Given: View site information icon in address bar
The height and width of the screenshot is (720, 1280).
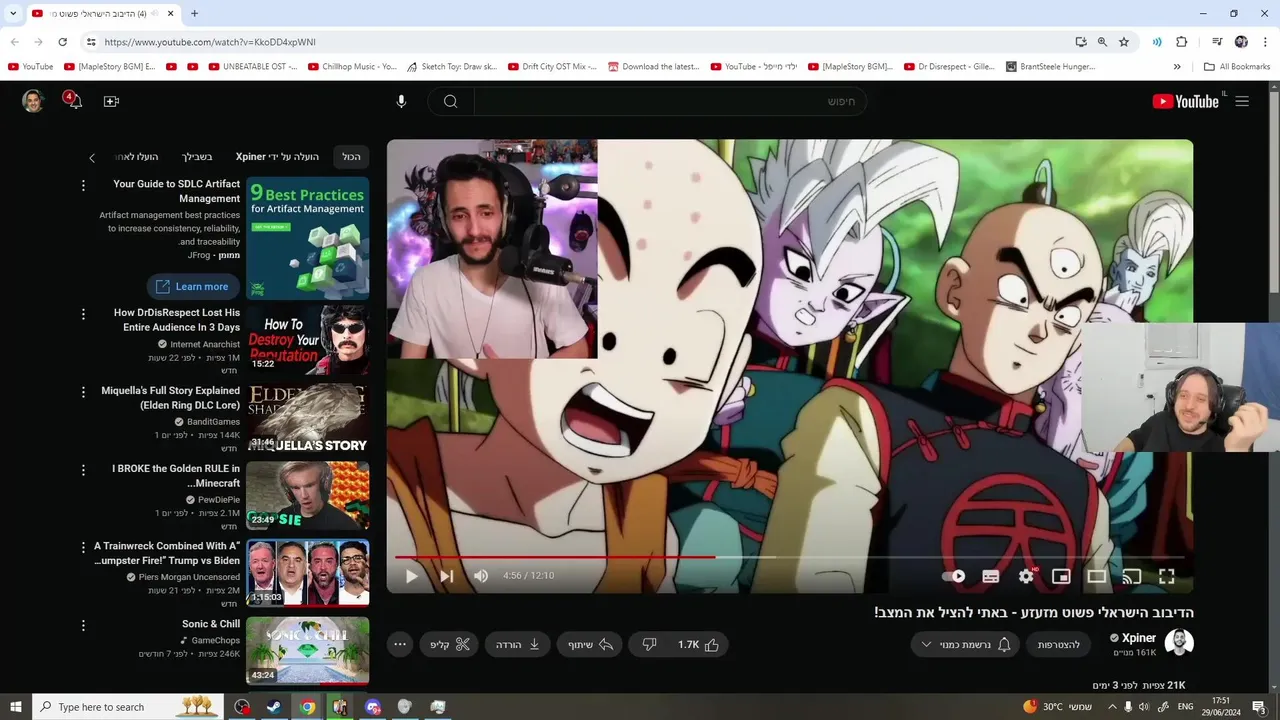Looking at the screenshot, I should coord(91,42).
